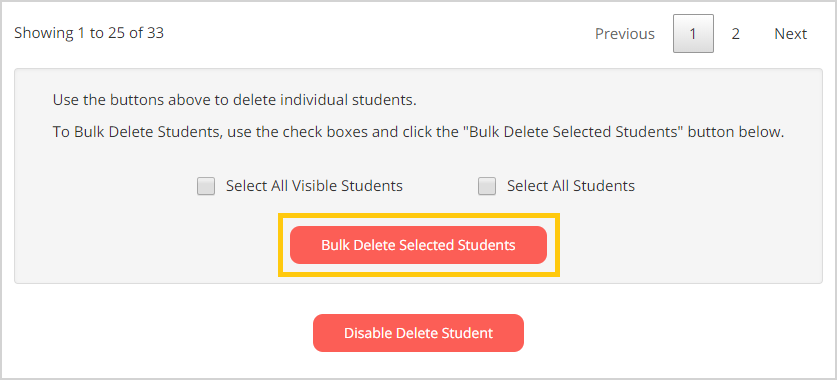The height and width of the screenshot is (380, 837).
Task: Select page 1 in the pagination
Action: coord(693,34)
